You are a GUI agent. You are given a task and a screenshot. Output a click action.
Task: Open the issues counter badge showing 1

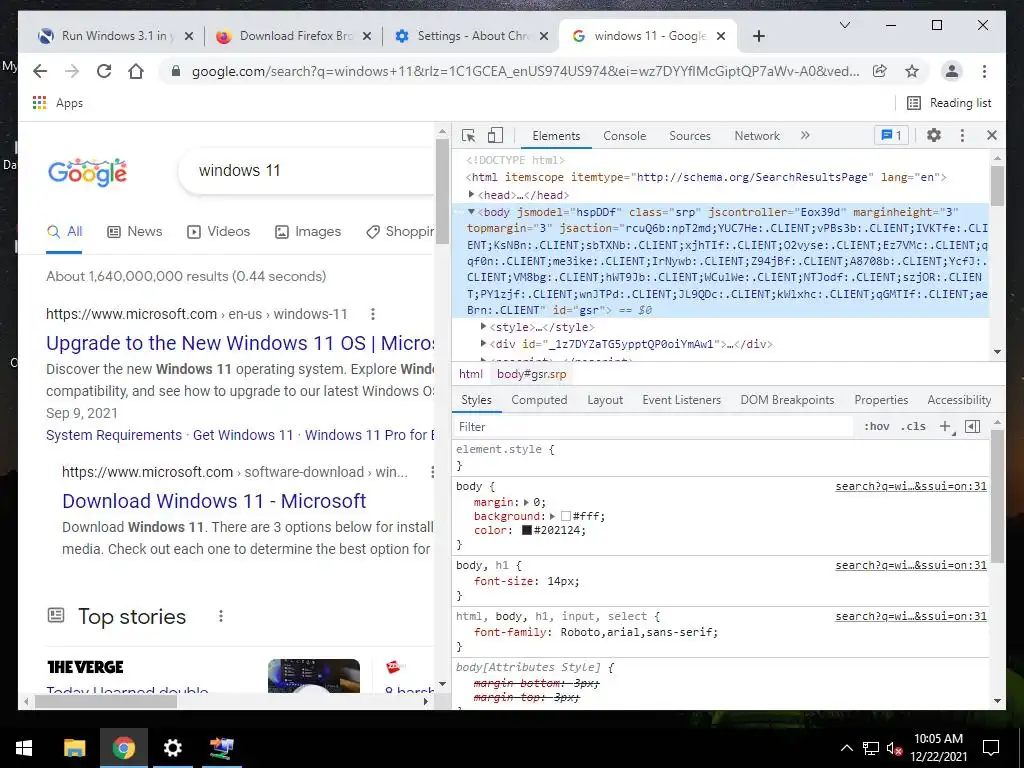(x=891, y=135)
